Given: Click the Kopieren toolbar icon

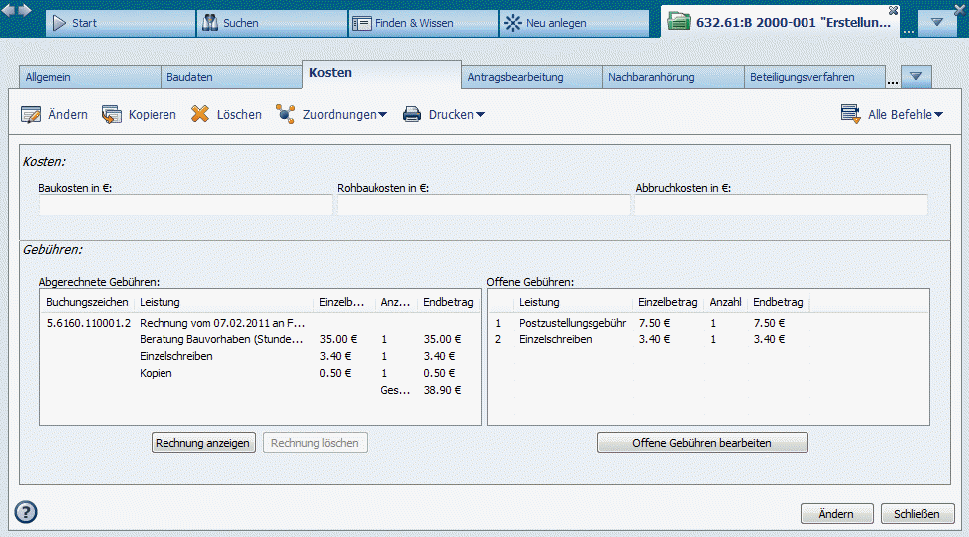Looking at the screenshot, I should (x=112, y=115).
